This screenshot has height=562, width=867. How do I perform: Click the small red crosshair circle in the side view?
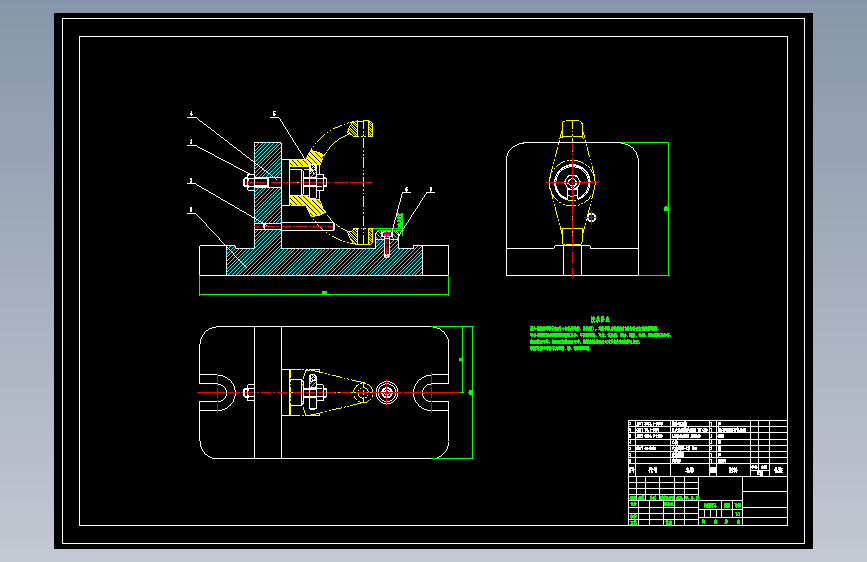pos(591,217)
